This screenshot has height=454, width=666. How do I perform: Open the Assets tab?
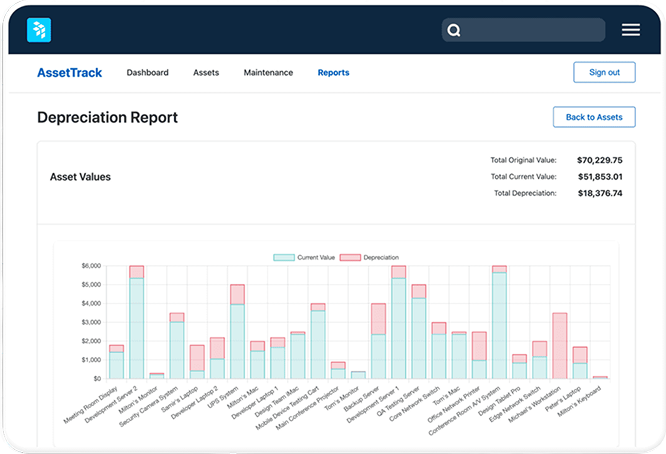(206, 73)
